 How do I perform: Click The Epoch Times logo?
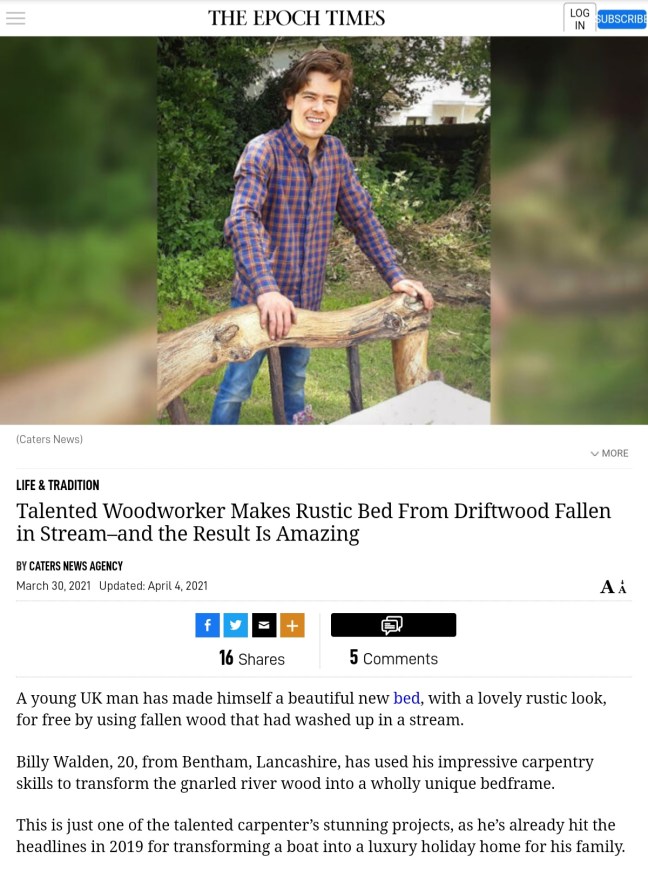(x=296, y=18)
